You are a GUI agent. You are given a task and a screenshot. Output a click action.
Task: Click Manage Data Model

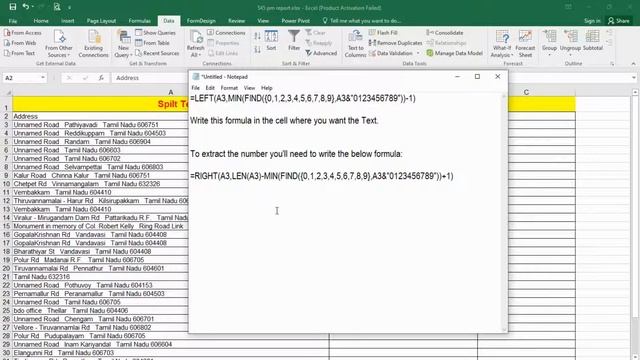point(454,53)
